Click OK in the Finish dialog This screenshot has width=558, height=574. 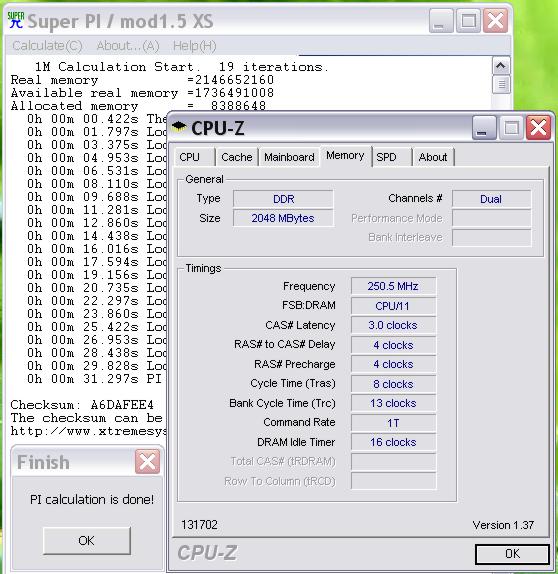tap(87, 540)
